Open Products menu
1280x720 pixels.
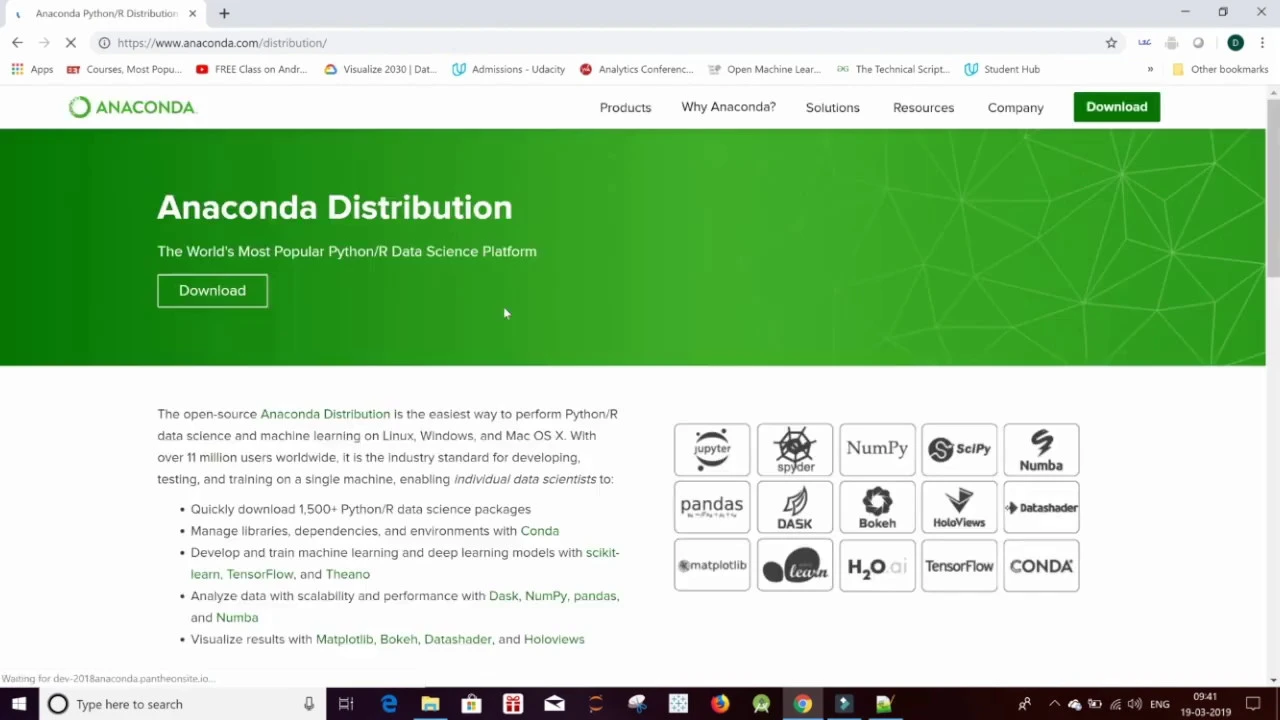coord(625,107)
